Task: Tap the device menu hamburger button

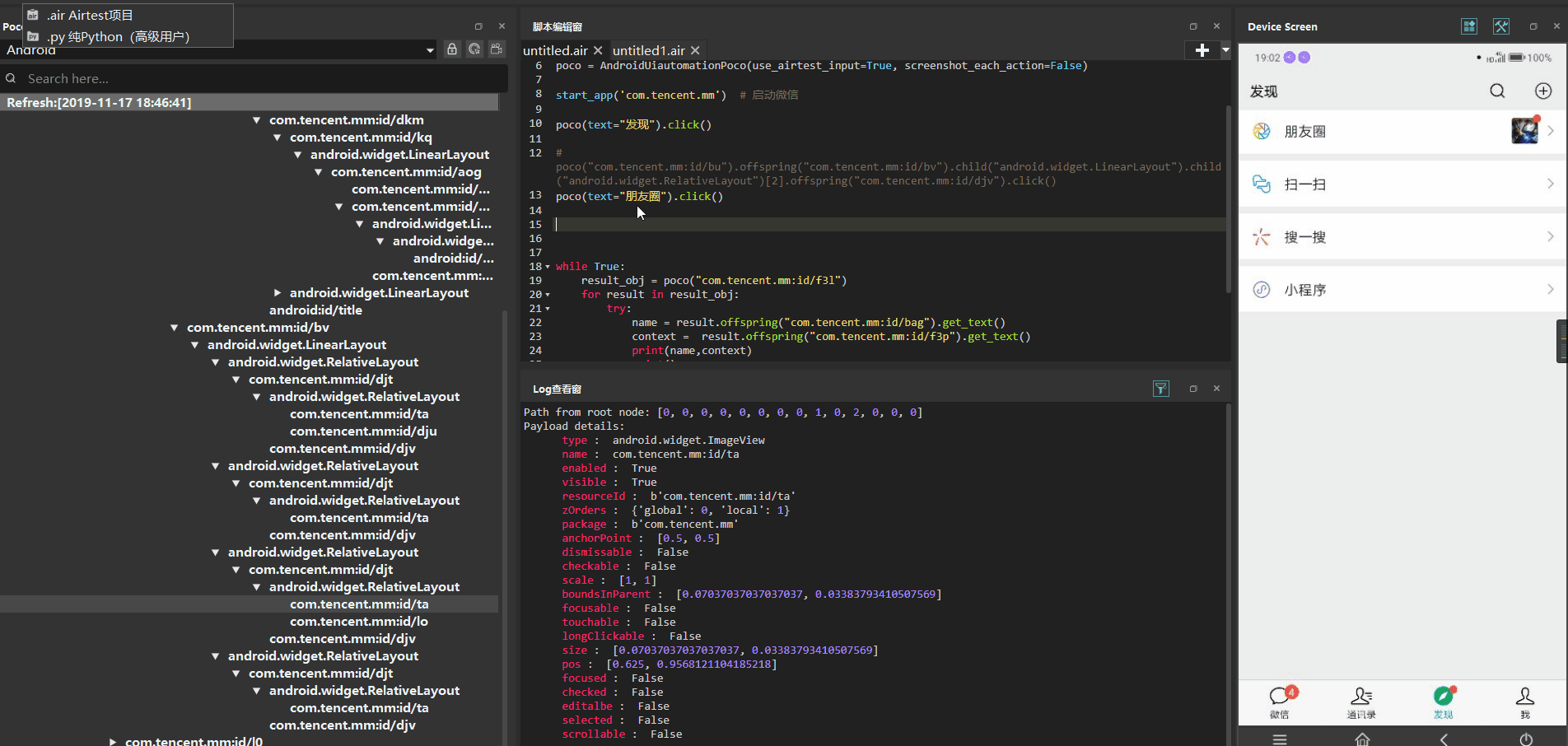Action: pos(1280,739)
